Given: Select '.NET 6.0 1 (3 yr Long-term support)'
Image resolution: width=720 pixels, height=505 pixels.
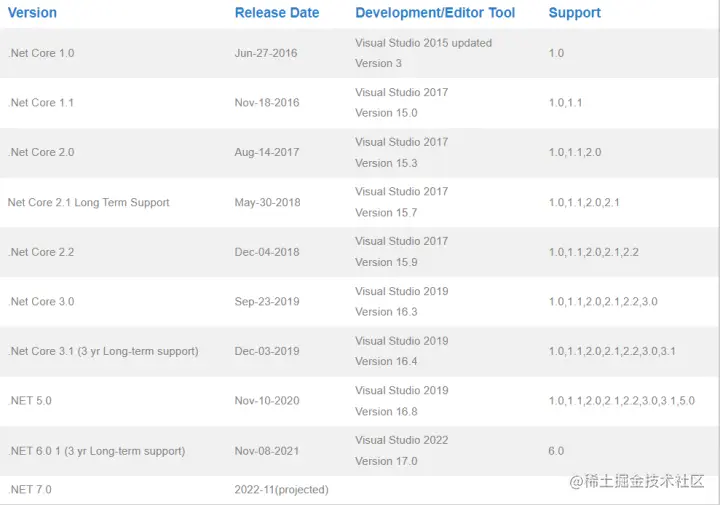Looking at the screenshot, I should click(96, 451).
